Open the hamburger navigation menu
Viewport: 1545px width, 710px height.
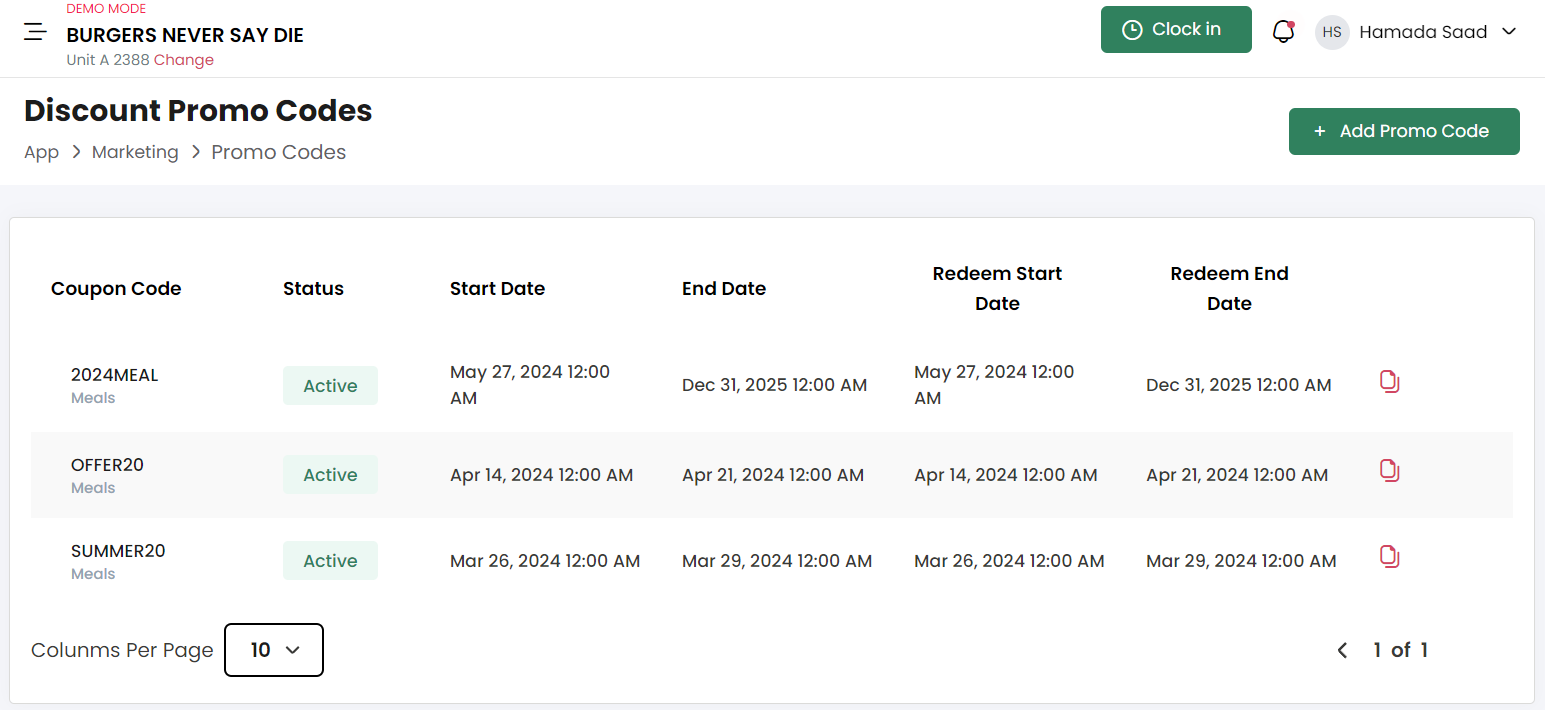pyautogui.click(x=35, y=32)
